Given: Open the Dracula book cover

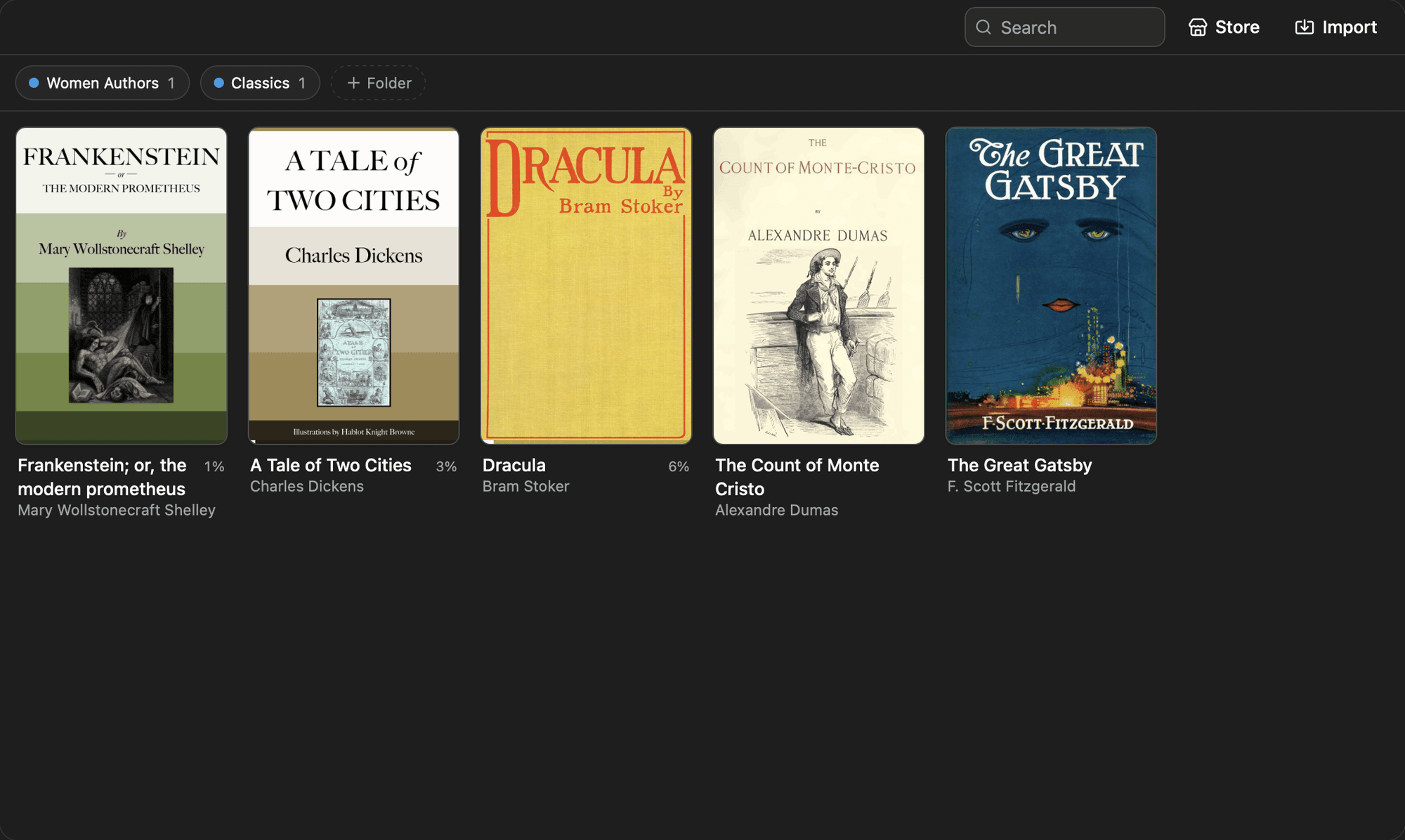Looking at the screenshot, I should [x=586, y=286].
